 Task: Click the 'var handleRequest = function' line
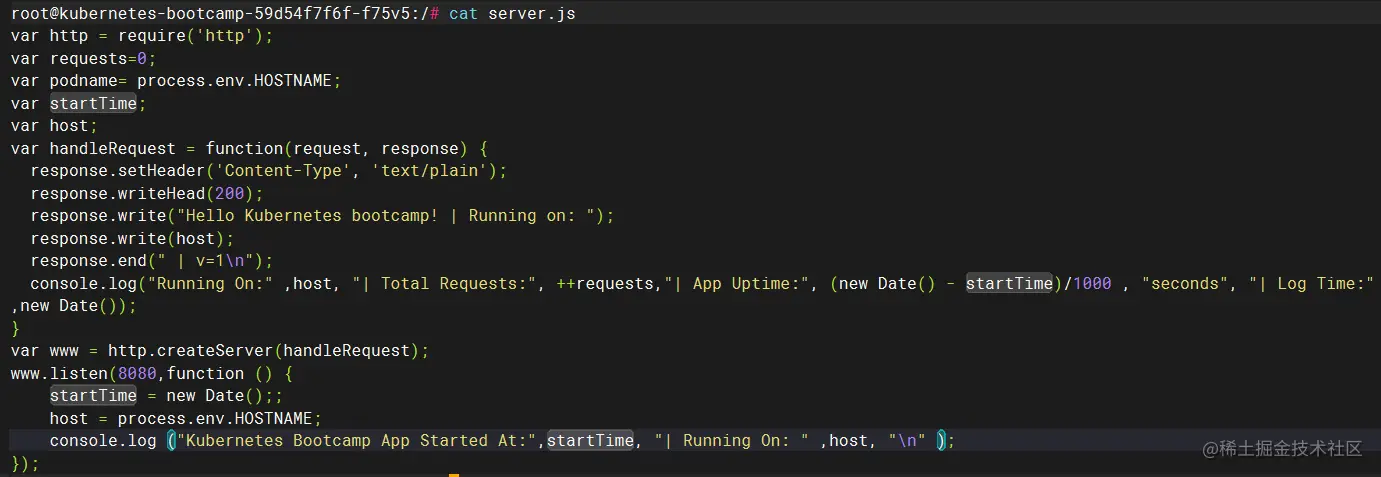[249, 148]
